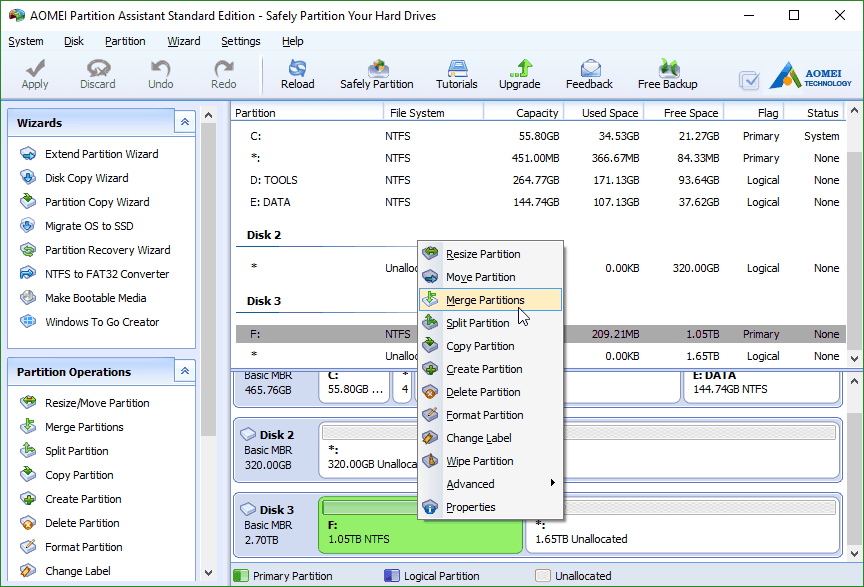The image size is (864, 587).
Task: Choose Copy Partition in context menu
Action: [490, 346]
